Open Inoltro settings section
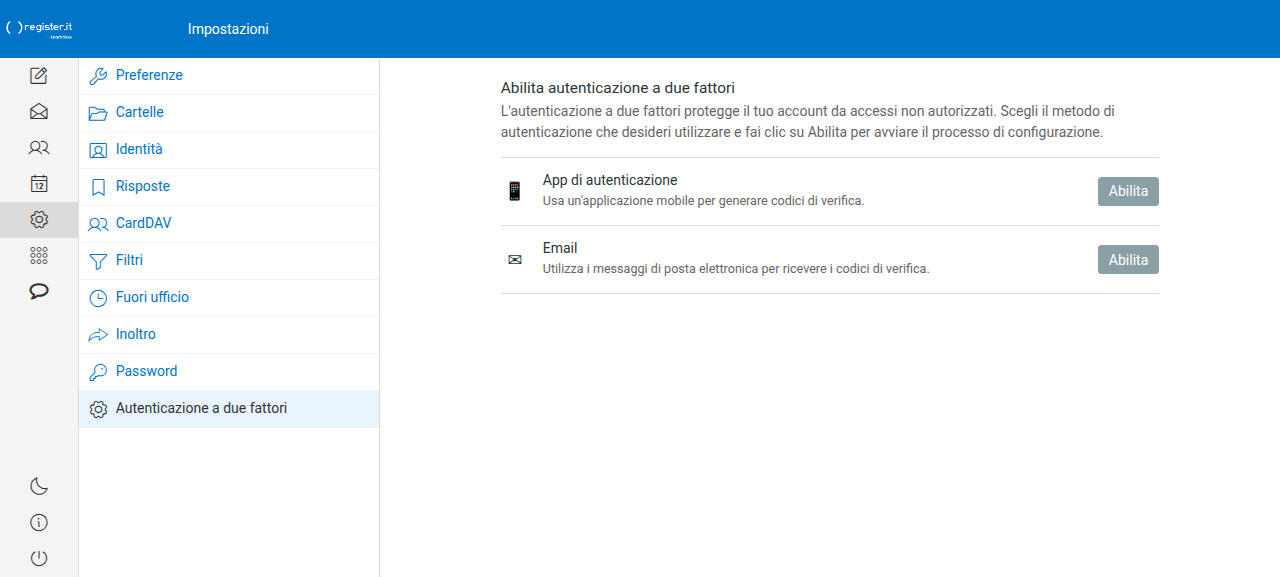1280x577 pixels. click(229, 335)
